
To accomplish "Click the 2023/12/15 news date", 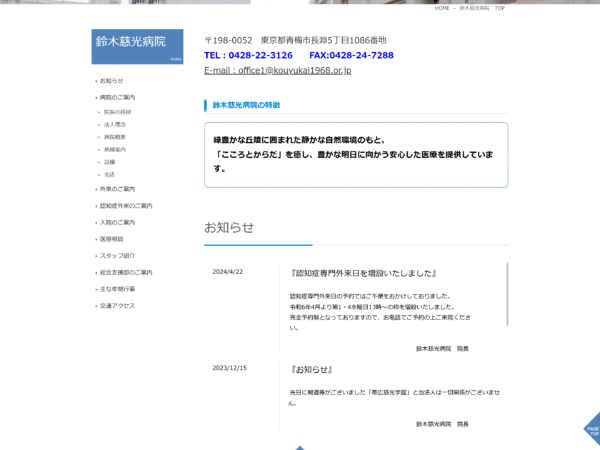I will pyautogui.click(x=230, y=368).
